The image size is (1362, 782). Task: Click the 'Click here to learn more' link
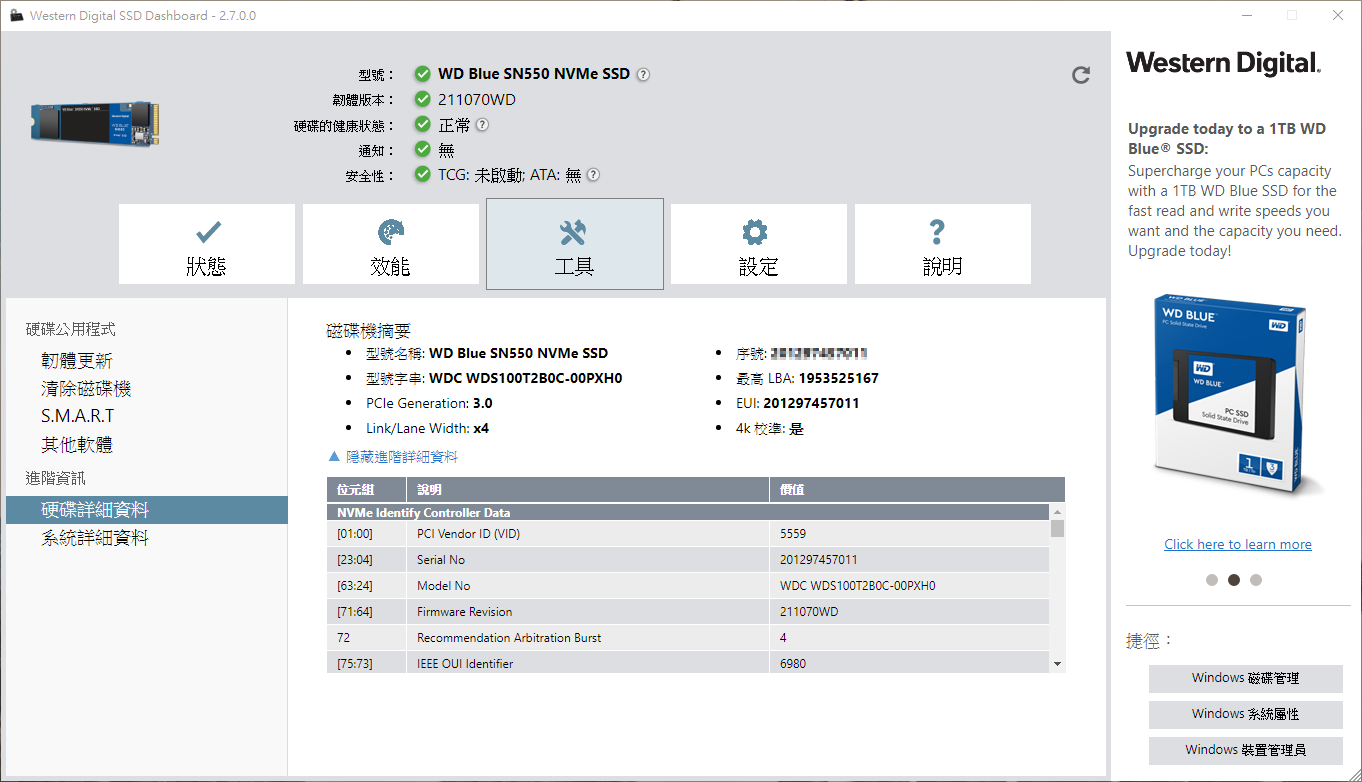(x=1237, y=544)
